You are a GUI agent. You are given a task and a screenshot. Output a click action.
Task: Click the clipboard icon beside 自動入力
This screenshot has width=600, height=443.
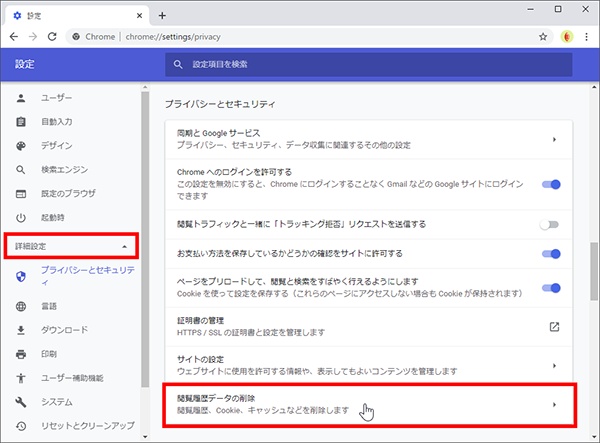21,122
